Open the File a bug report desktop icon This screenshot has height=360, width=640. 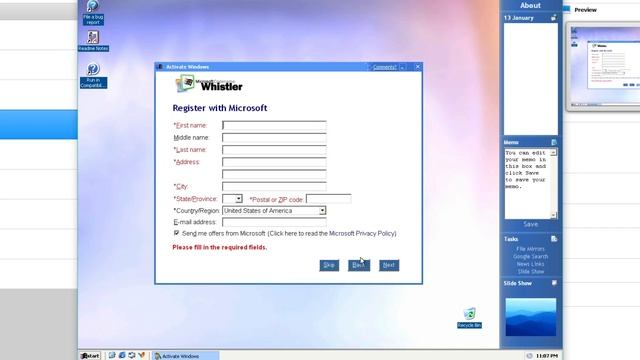pyautogui.click(x=93, y=12)
